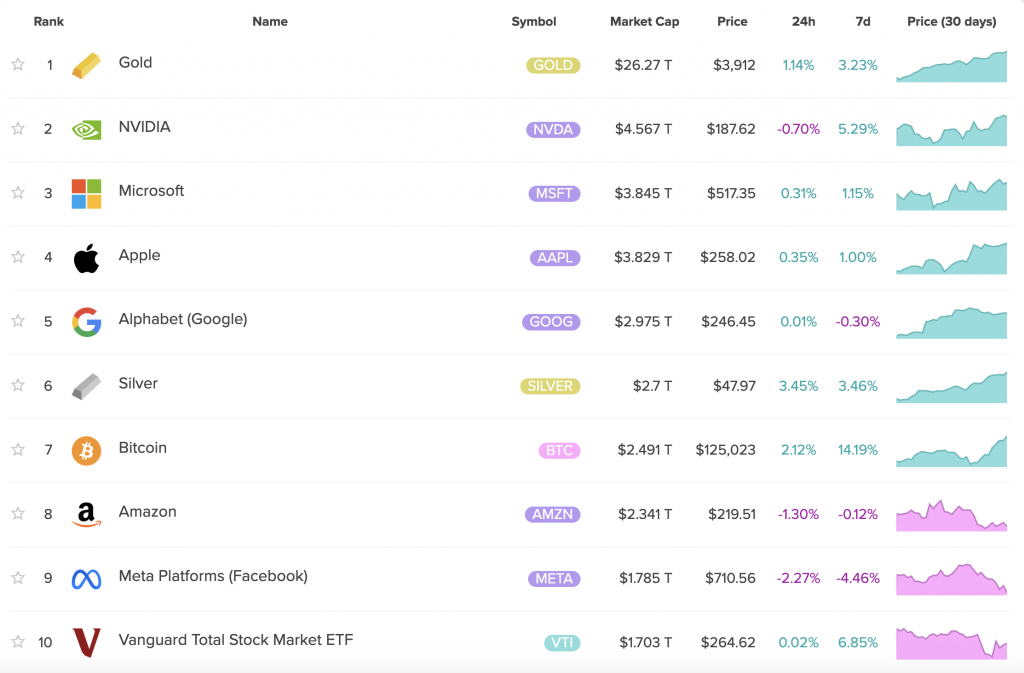Open the Alphabet (Google) name link

coord(183,319)
